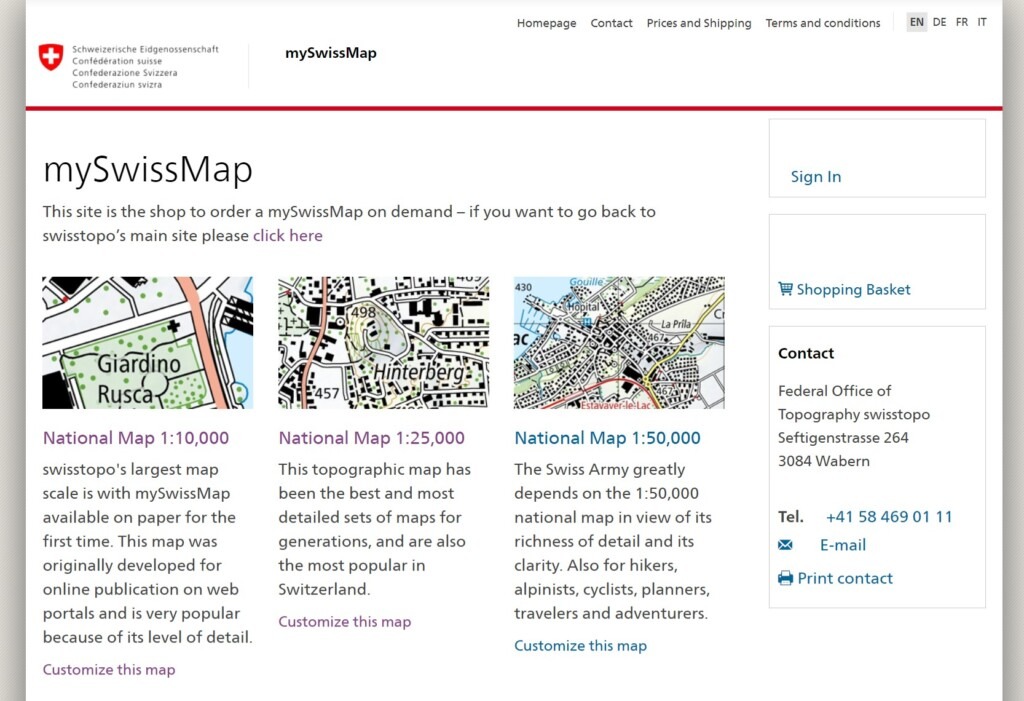
Task: Click the shopping cart icon
Action: 785,289
